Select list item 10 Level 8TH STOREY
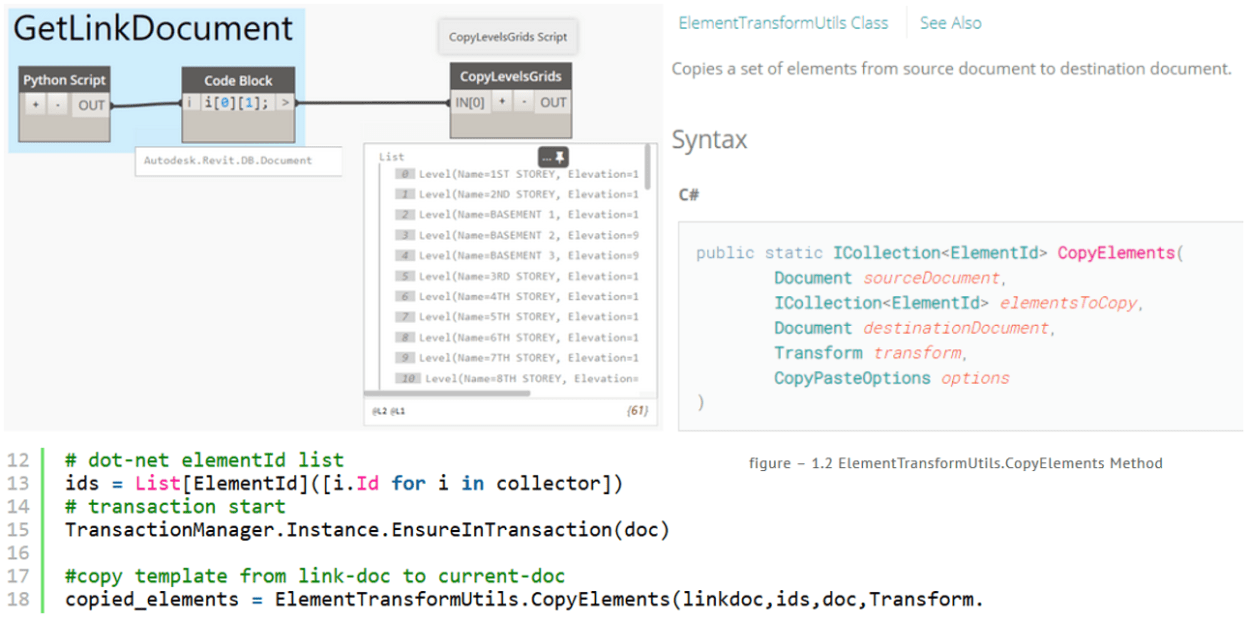Viewport: 1250px width, 620px height. (518, 379)
